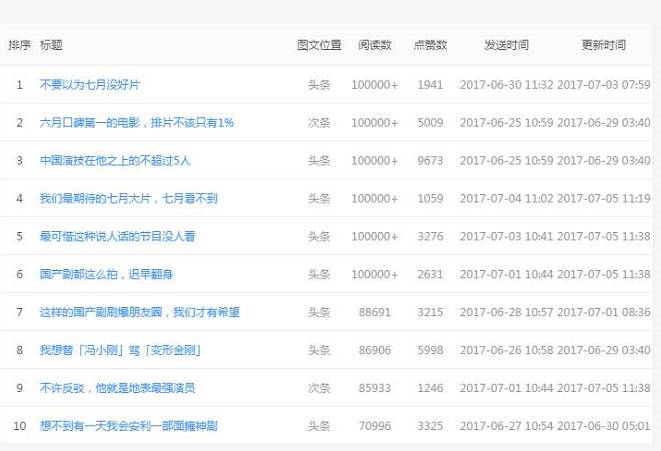Click update time 2017-06-30 05:01
This screenshot has width=661, height=451.
[x=604, y=426]
